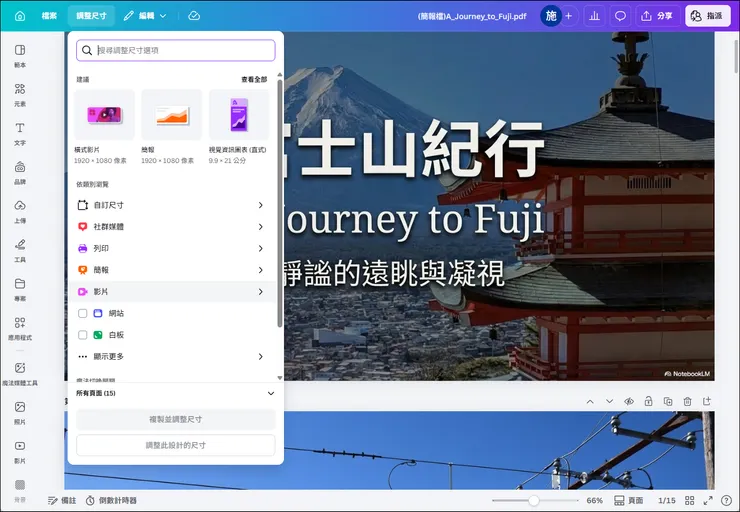
Task: Open 倒數計時器 timer
Action: [111, 501]
